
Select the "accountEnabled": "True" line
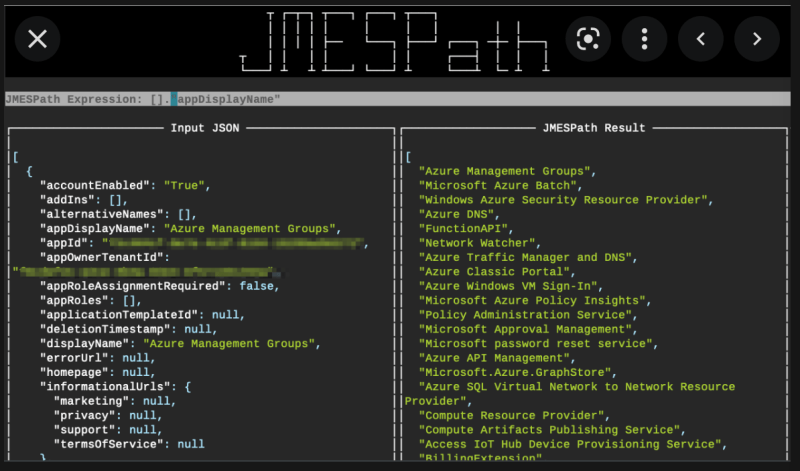click(126, 186)
